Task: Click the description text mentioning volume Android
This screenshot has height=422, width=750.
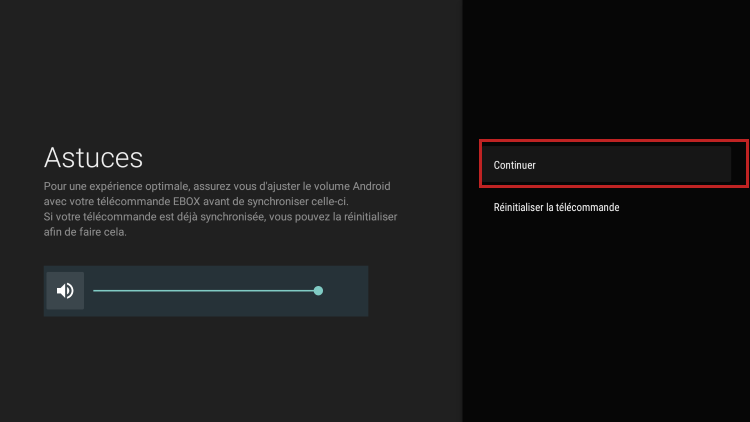Action: (x=217, y=186)
